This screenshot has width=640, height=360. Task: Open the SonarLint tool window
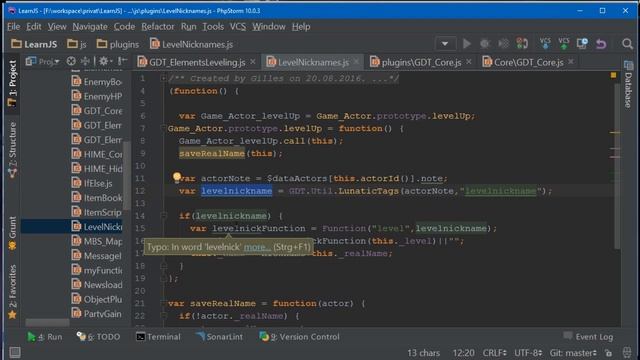(x=220, y=337)
